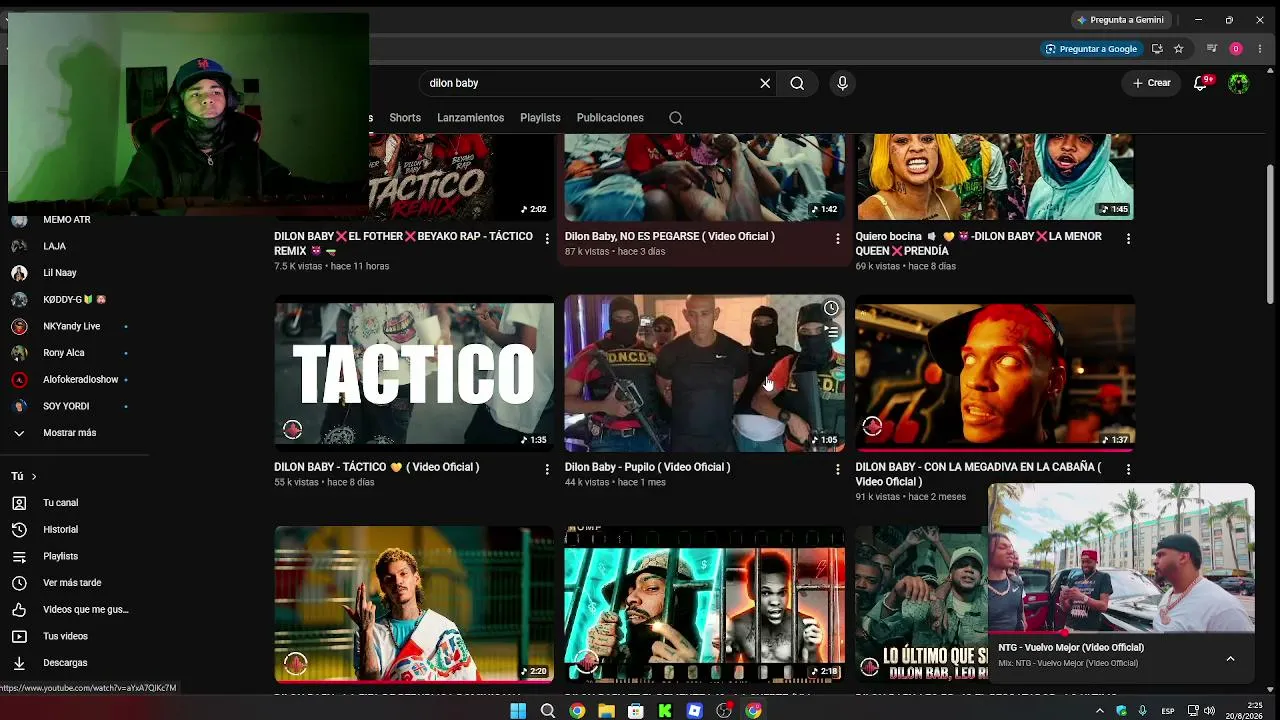Open options for Pupilo video
This screenshot has height=720, width=1280.
tap(838, 469)
